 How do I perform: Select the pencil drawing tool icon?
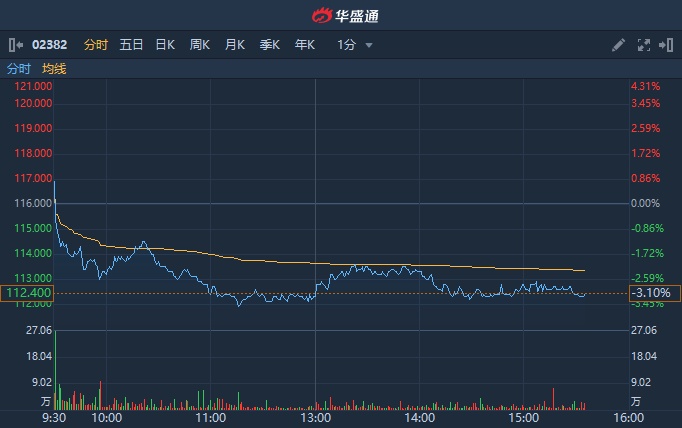(618, 45)
